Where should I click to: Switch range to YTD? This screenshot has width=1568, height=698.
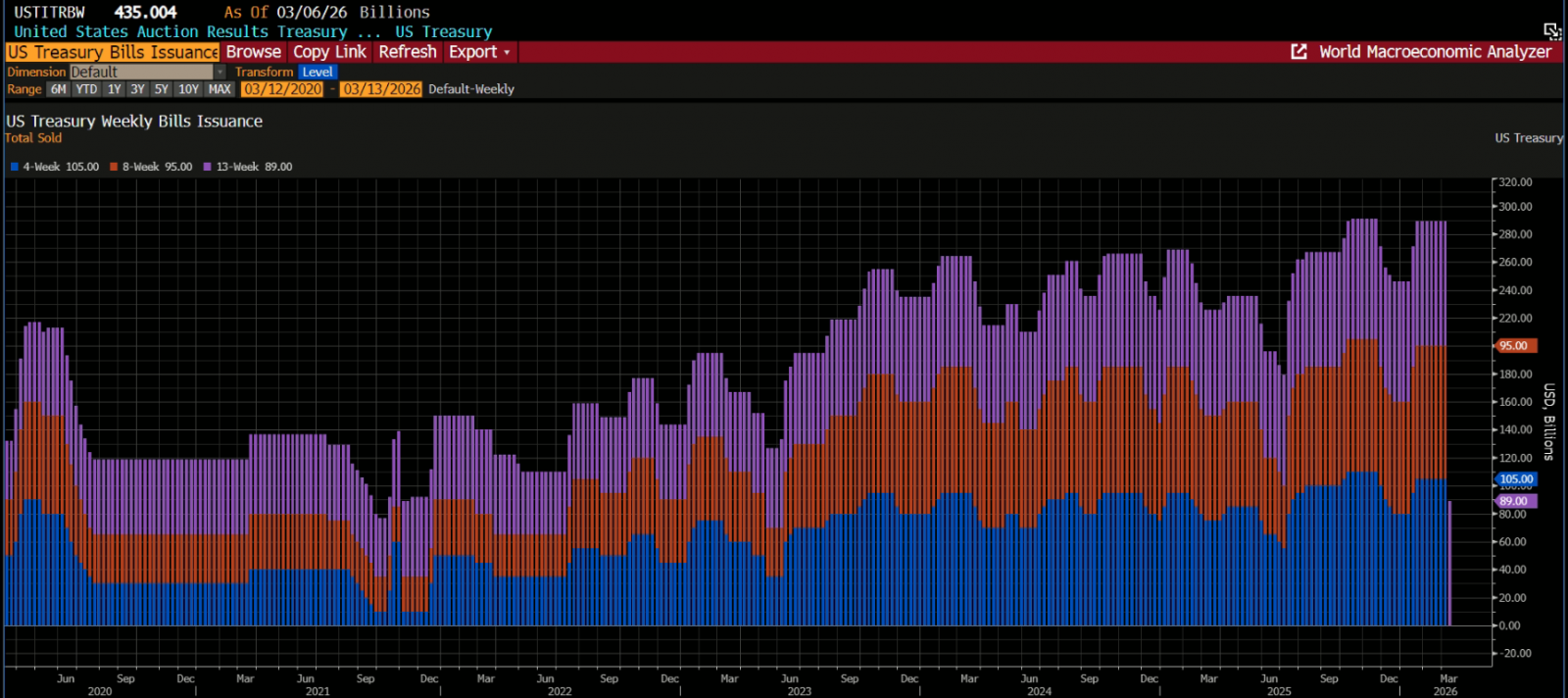[87, 89]
